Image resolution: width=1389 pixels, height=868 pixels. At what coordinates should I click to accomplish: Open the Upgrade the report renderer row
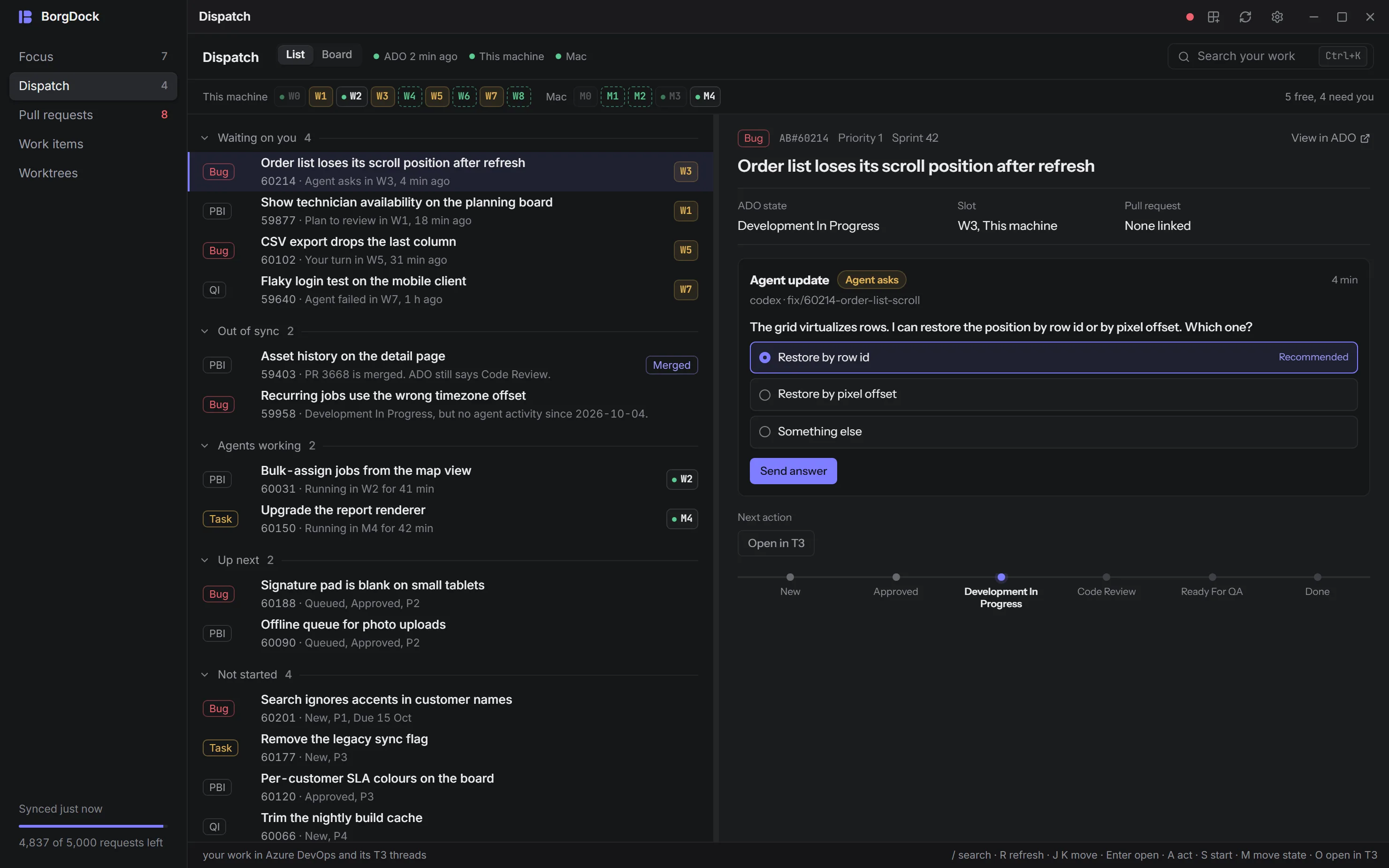(x=450, y=519)
